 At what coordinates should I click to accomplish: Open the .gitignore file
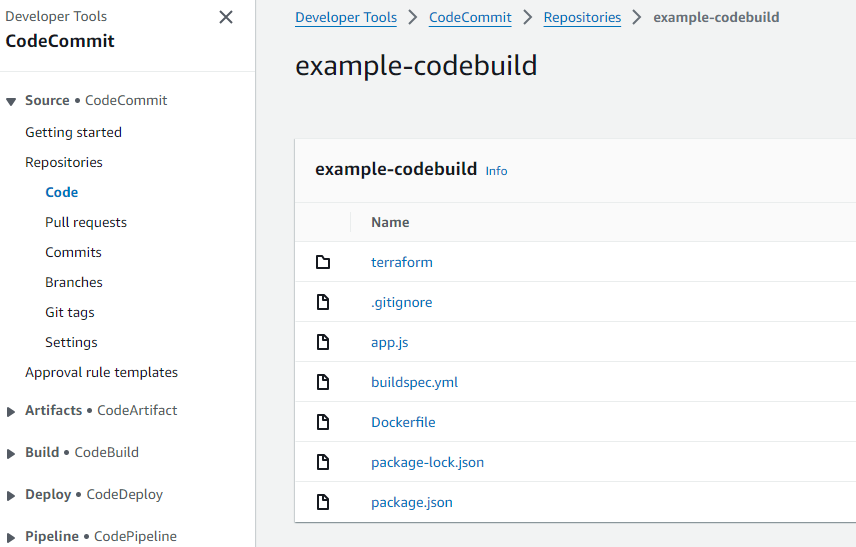pos(402,302)
